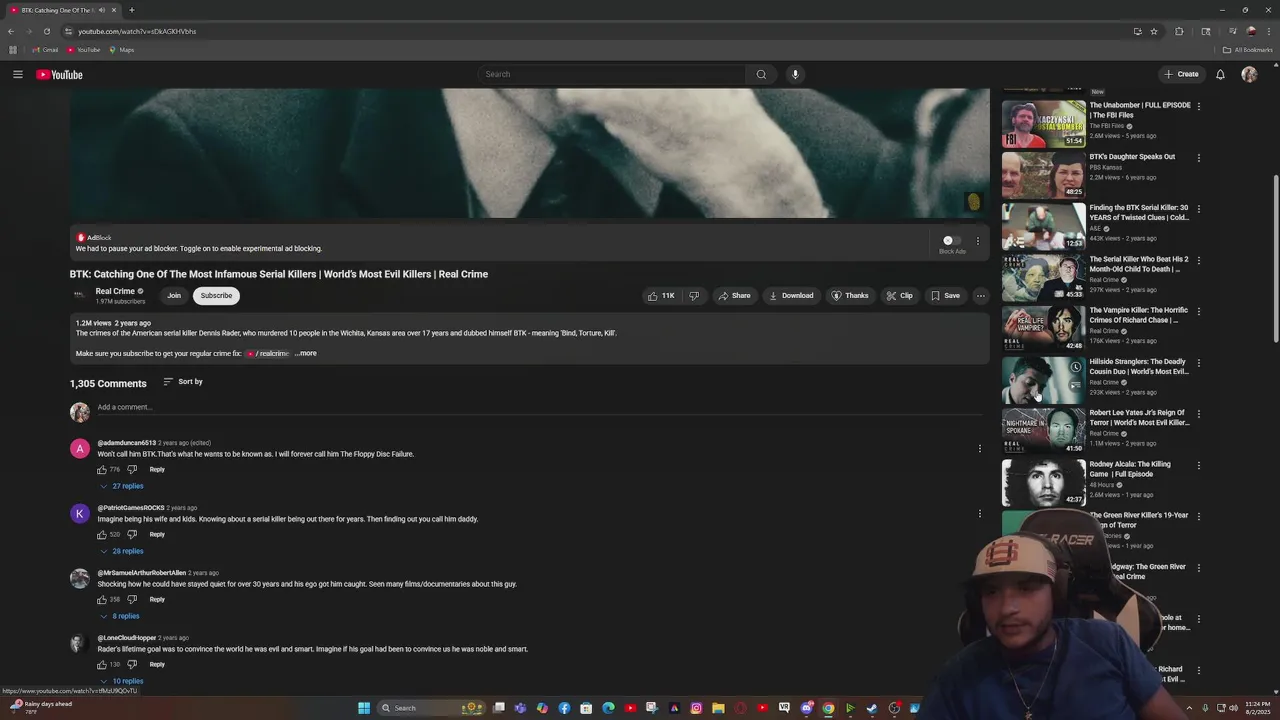This screenshot has height=720, width=1280.
Task: Open the Create menu button
Action: point(1181,74)
